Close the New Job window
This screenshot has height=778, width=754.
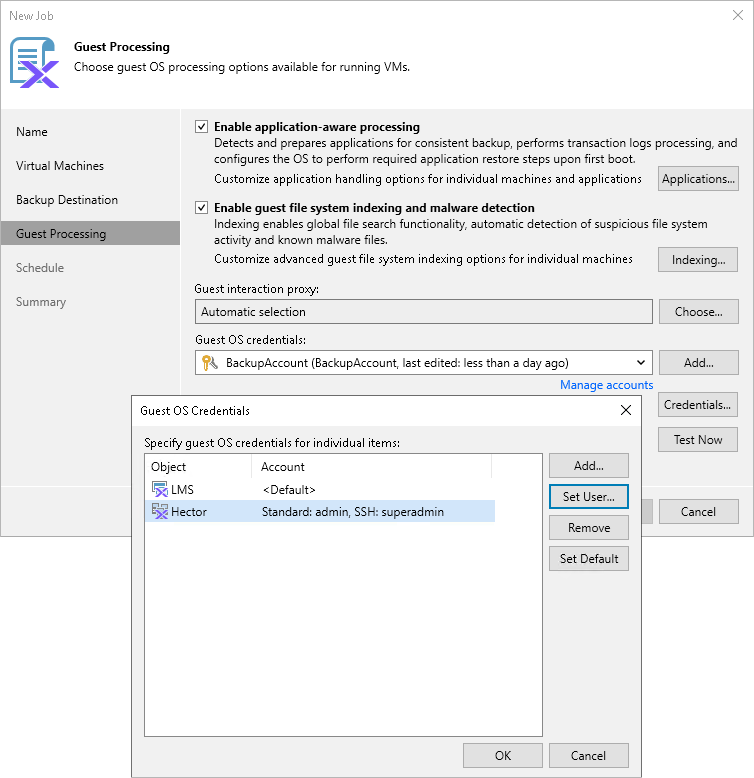[x=738, y=15]
